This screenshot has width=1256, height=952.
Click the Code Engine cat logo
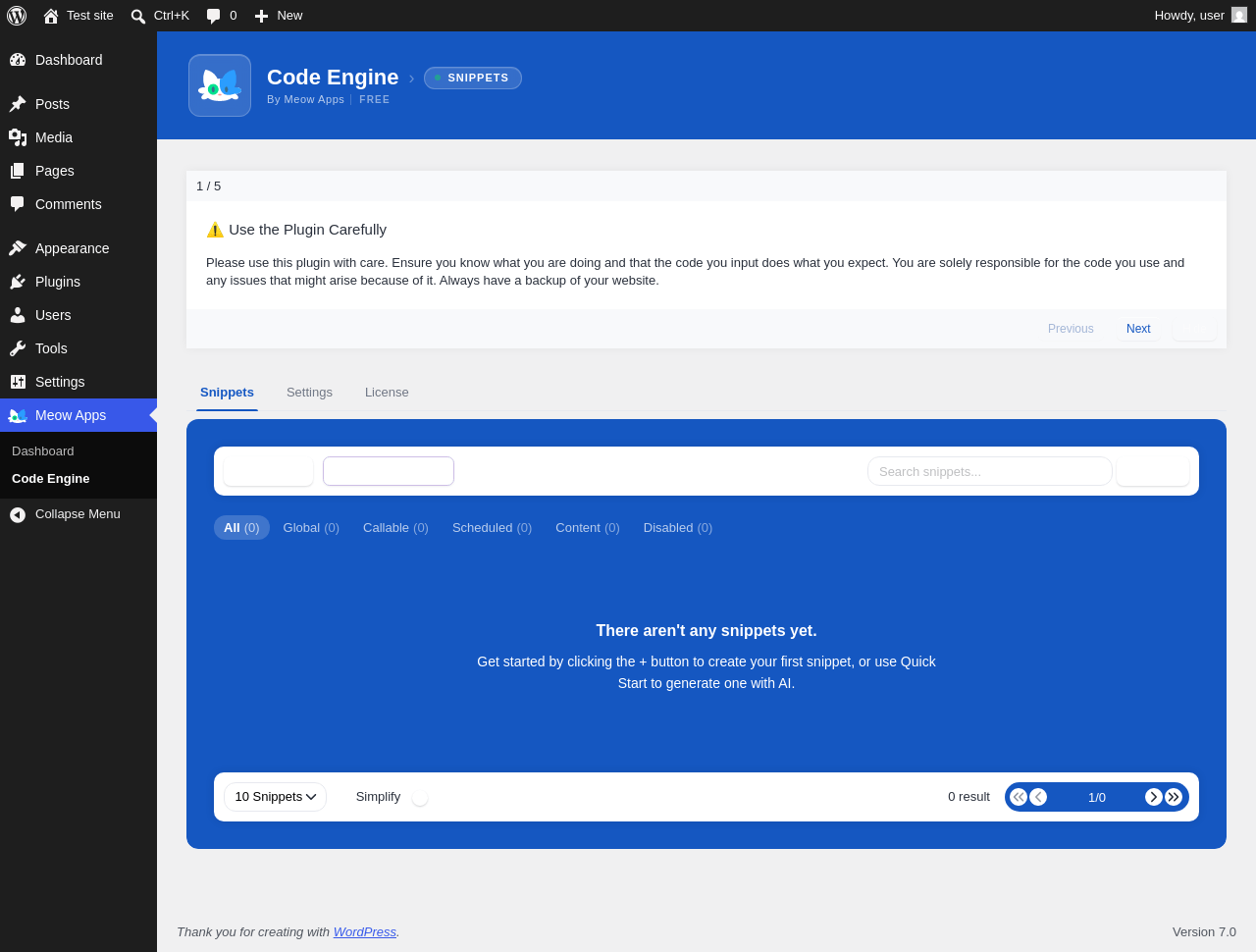(x=220, y=85)
